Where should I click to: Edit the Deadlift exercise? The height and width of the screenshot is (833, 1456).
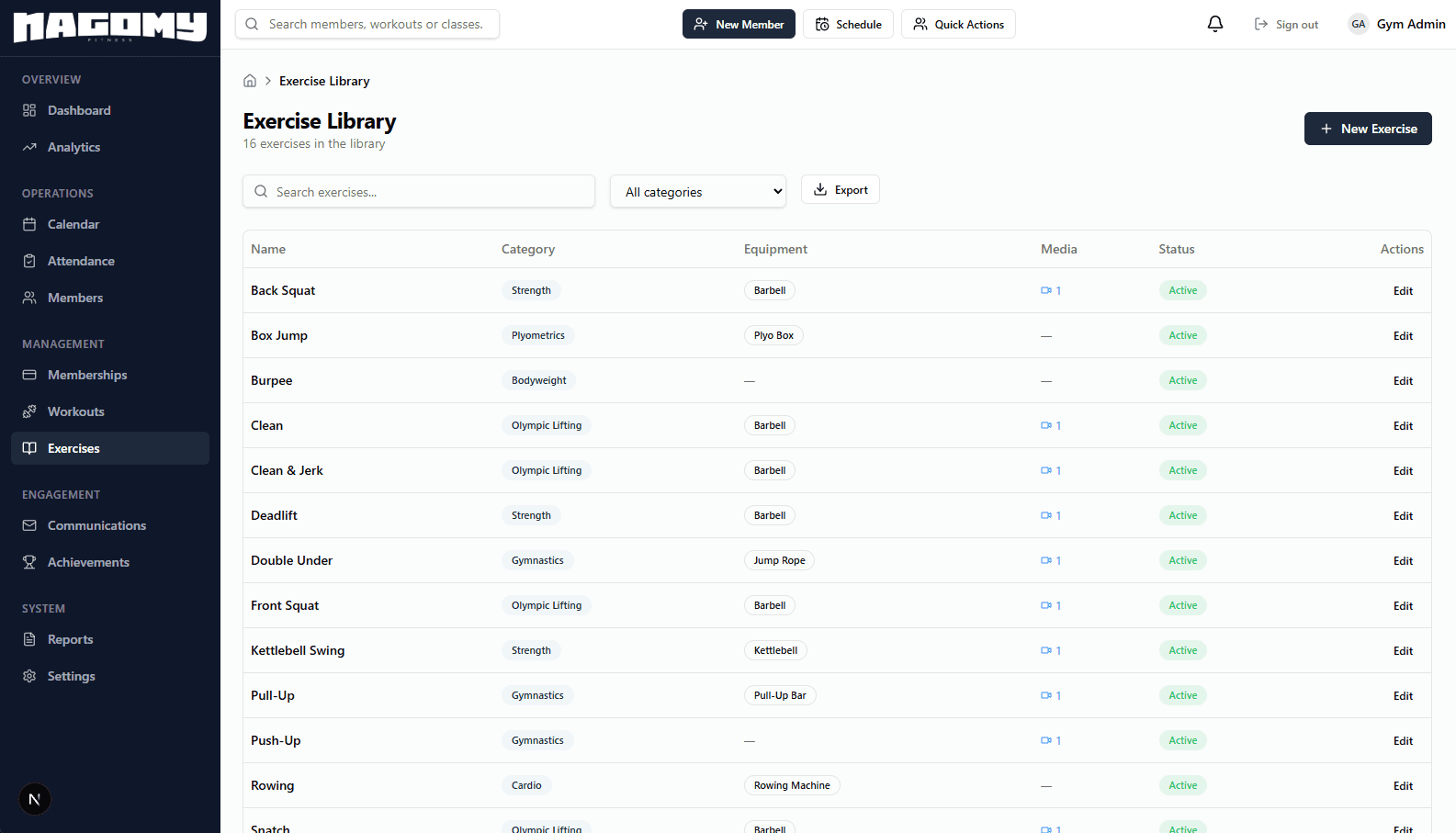1403,515
